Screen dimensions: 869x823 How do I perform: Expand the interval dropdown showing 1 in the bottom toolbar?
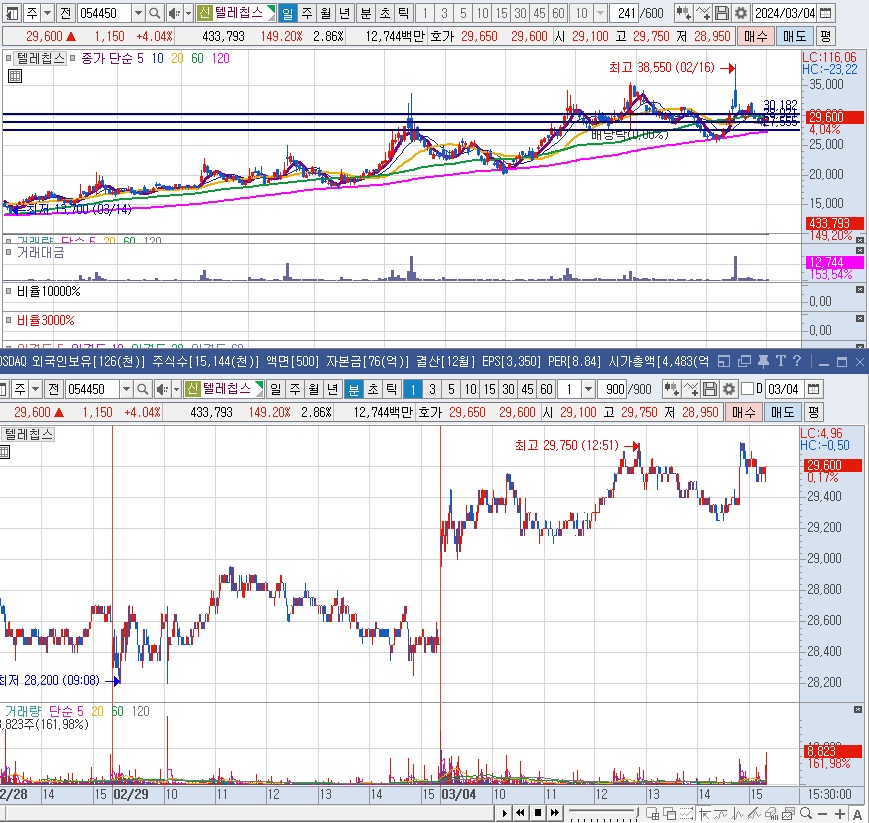point(588,389)
